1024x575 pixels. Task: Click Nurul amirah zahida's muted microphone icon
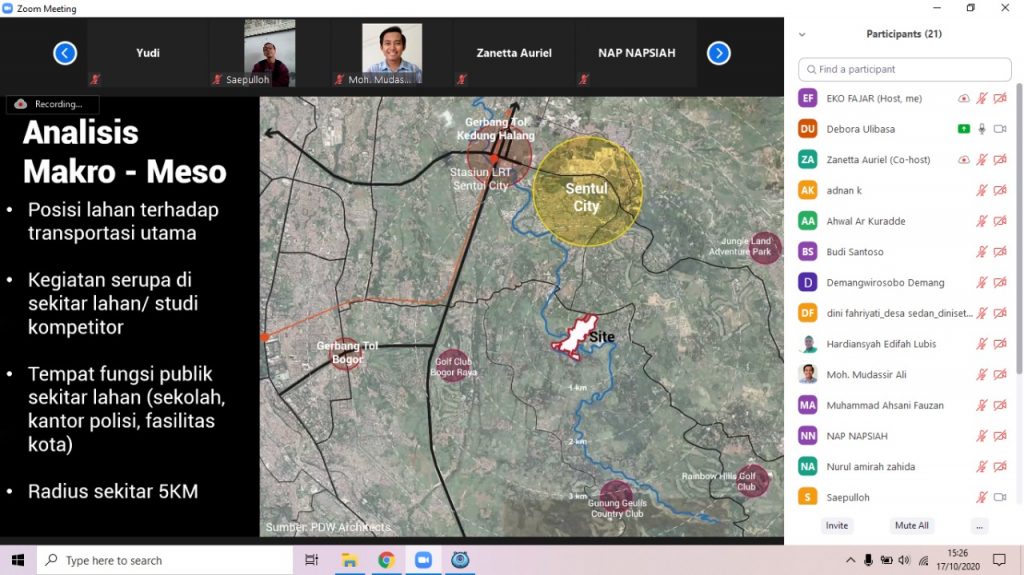point(982,467)
